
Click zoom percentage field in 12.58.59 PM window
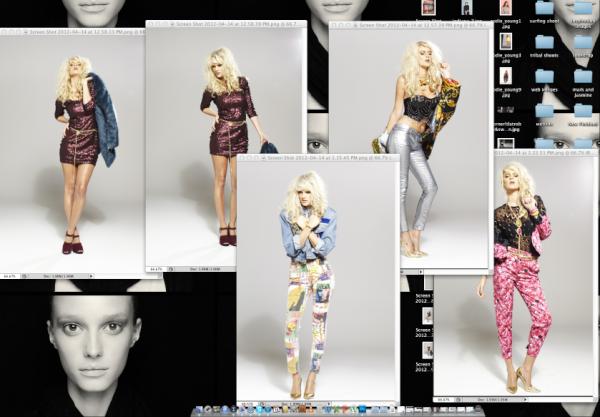tap(155, 269)
